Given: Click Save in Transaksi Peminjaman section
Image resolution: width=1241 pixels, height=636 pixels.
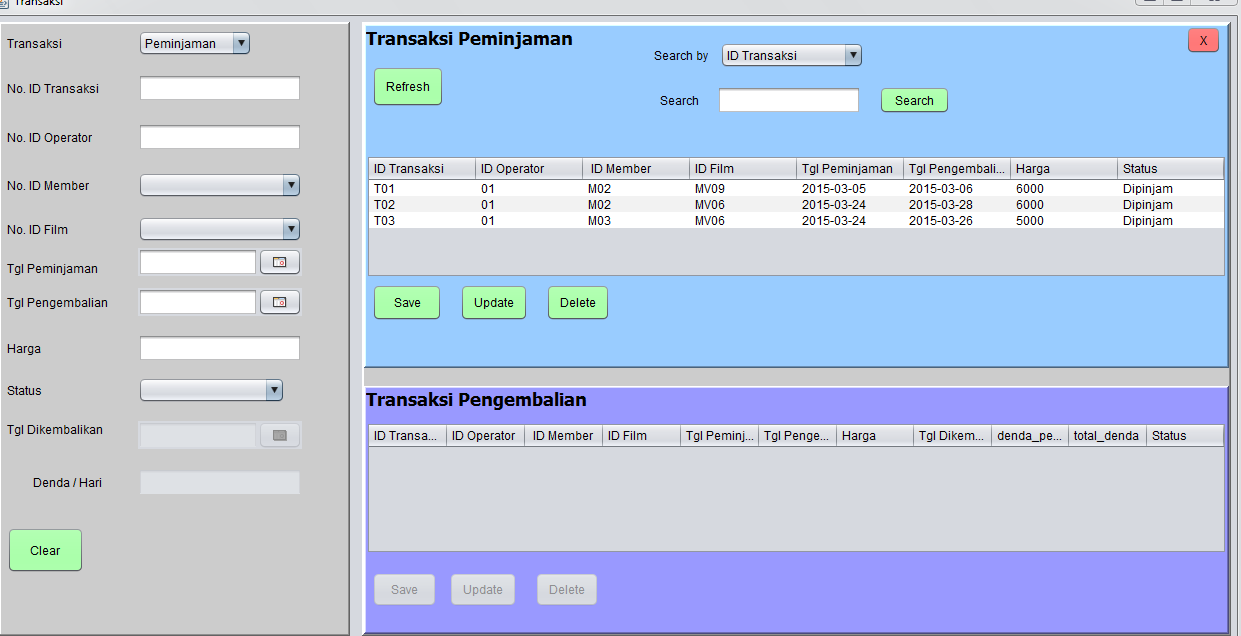Looking at the screenshot, I should coord(406,302).
